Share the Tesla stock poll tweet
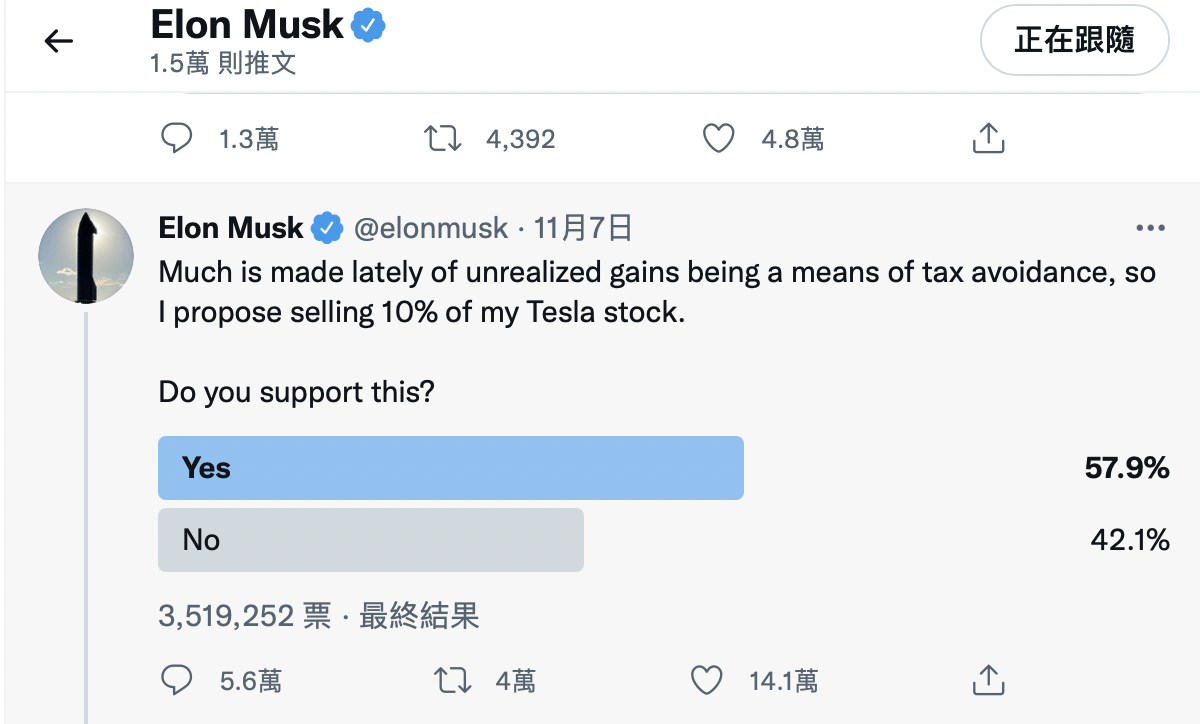The image size is (1200, 724). pos(988,680)
